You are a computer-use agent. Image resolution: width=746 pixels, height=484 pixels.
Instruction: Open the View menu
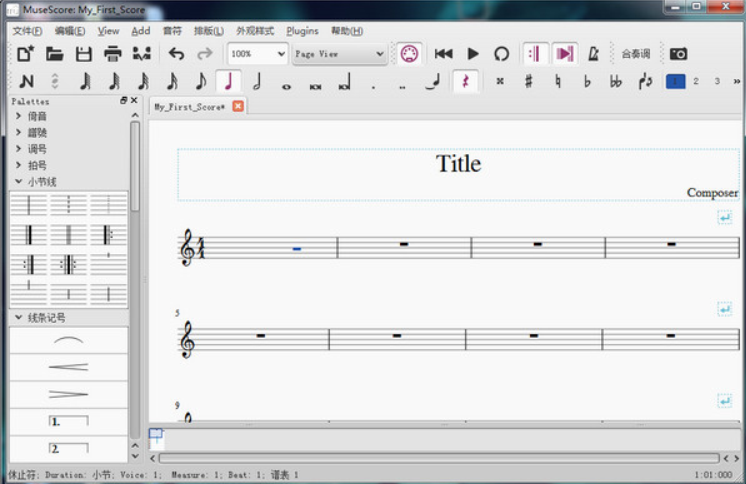pos(108,31)
